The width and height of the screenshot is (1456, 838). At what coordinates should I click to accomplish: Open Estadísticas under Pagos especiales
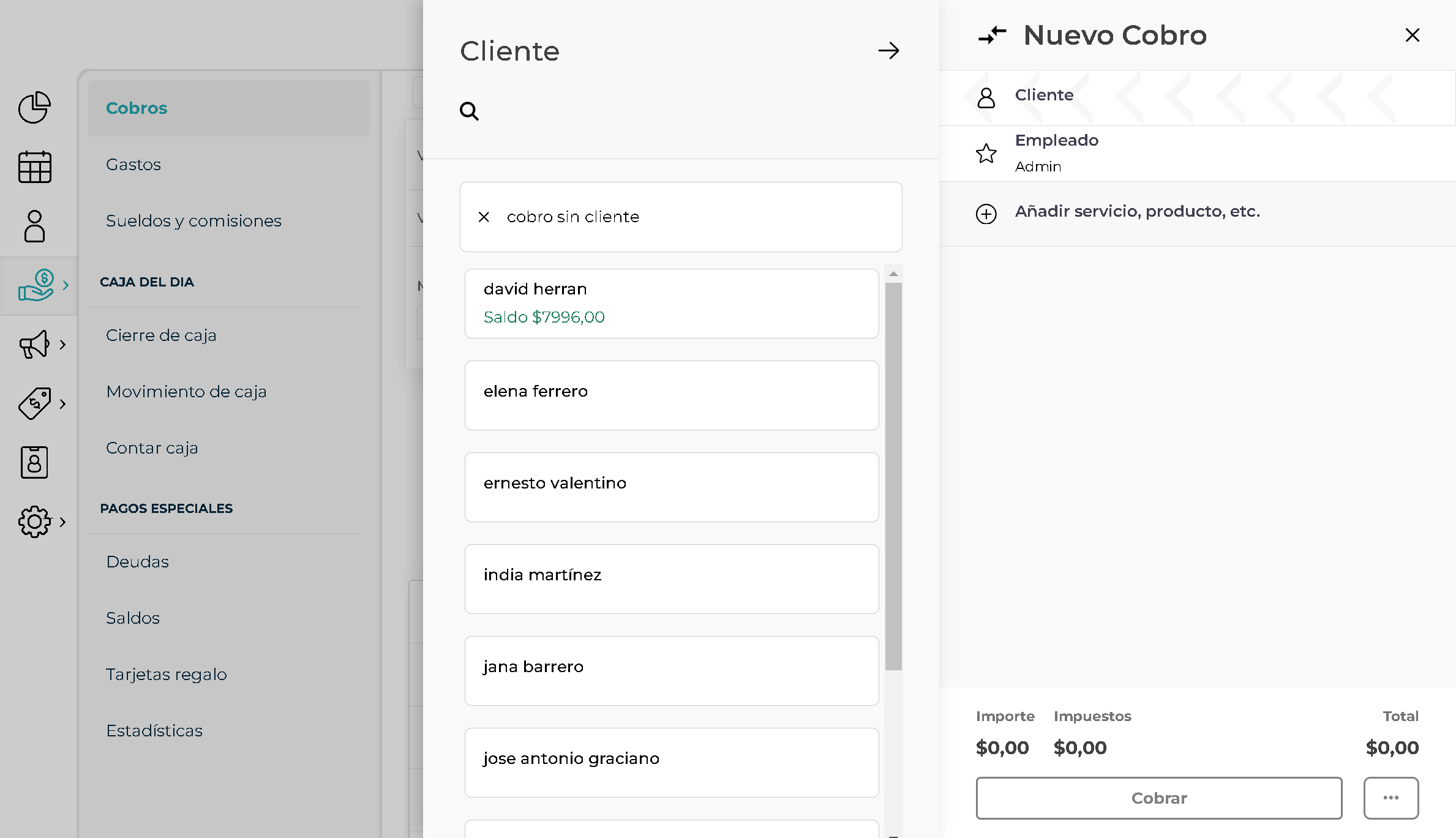tap(154, 731)
